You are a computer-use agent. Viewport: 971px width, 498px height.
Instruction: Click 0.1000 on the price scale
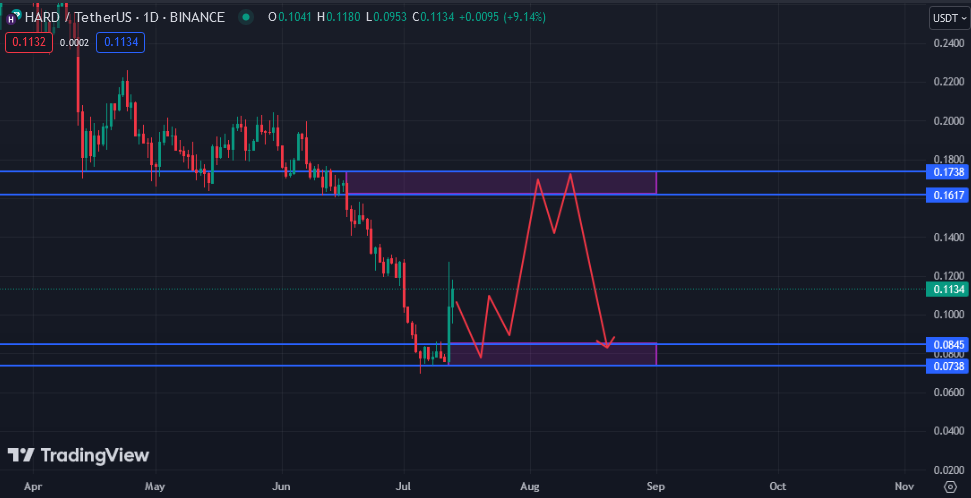coord(948,315)
